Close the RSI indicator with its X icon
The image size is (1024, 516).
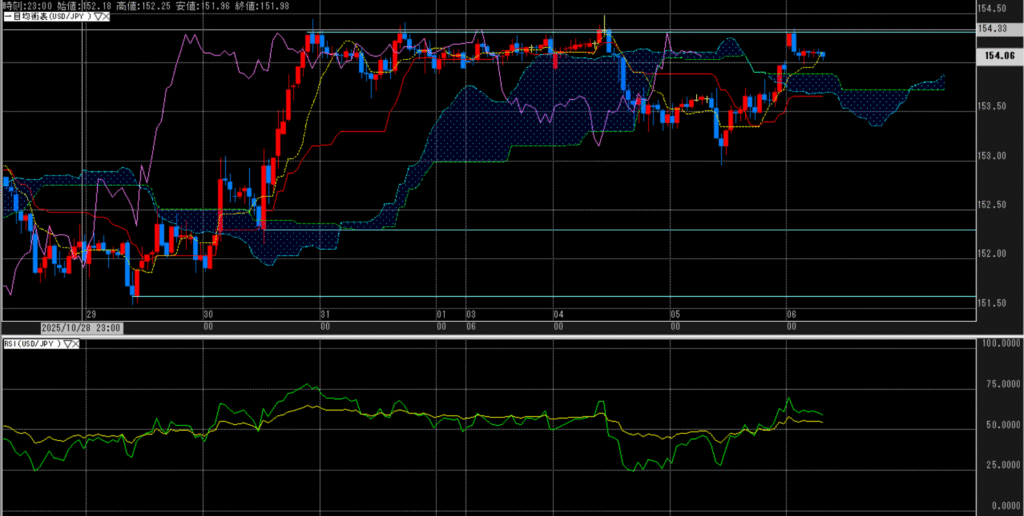(x=78, y=343)
